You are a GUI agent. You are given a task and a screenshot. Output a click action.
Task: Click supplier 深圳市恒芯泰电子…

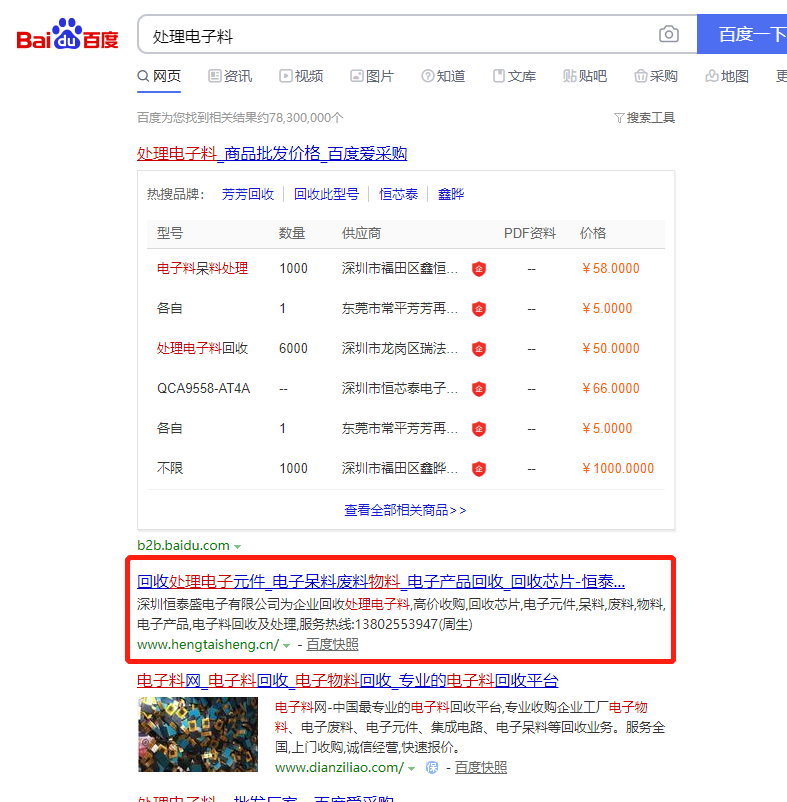(x=400, y=388)
